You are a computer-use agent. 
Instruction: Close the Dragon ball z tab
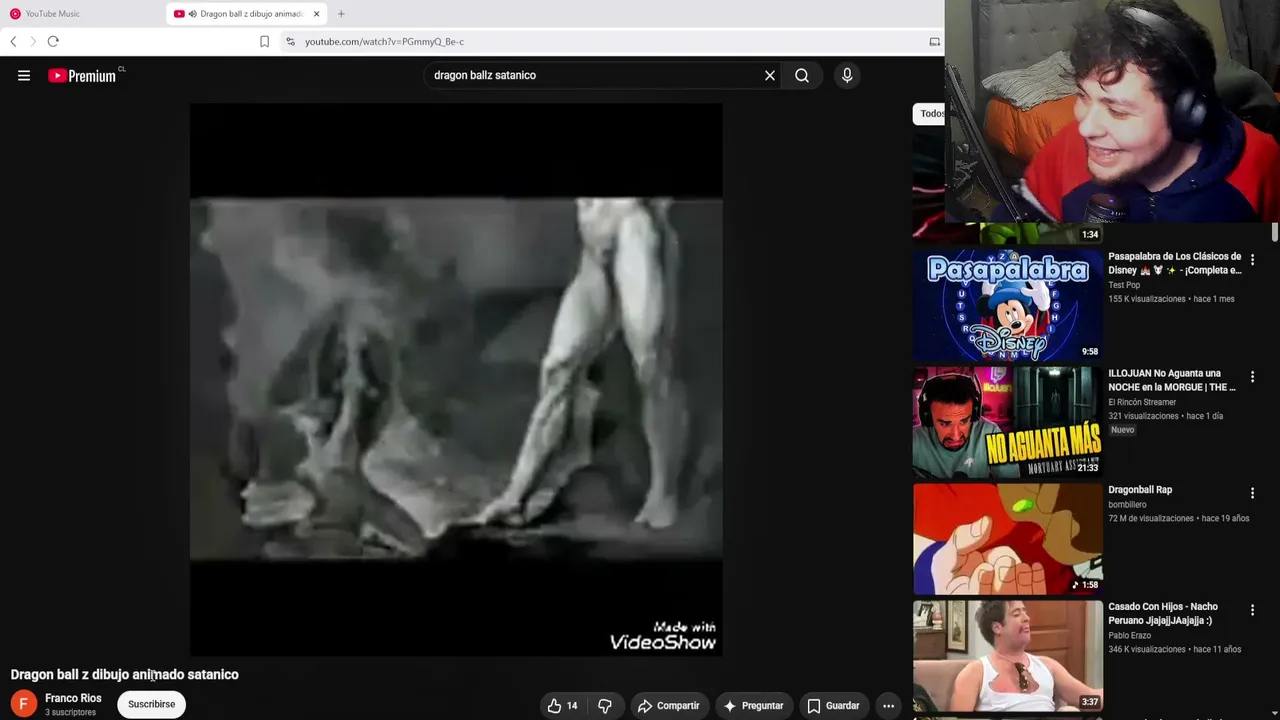tap(316, 14)
